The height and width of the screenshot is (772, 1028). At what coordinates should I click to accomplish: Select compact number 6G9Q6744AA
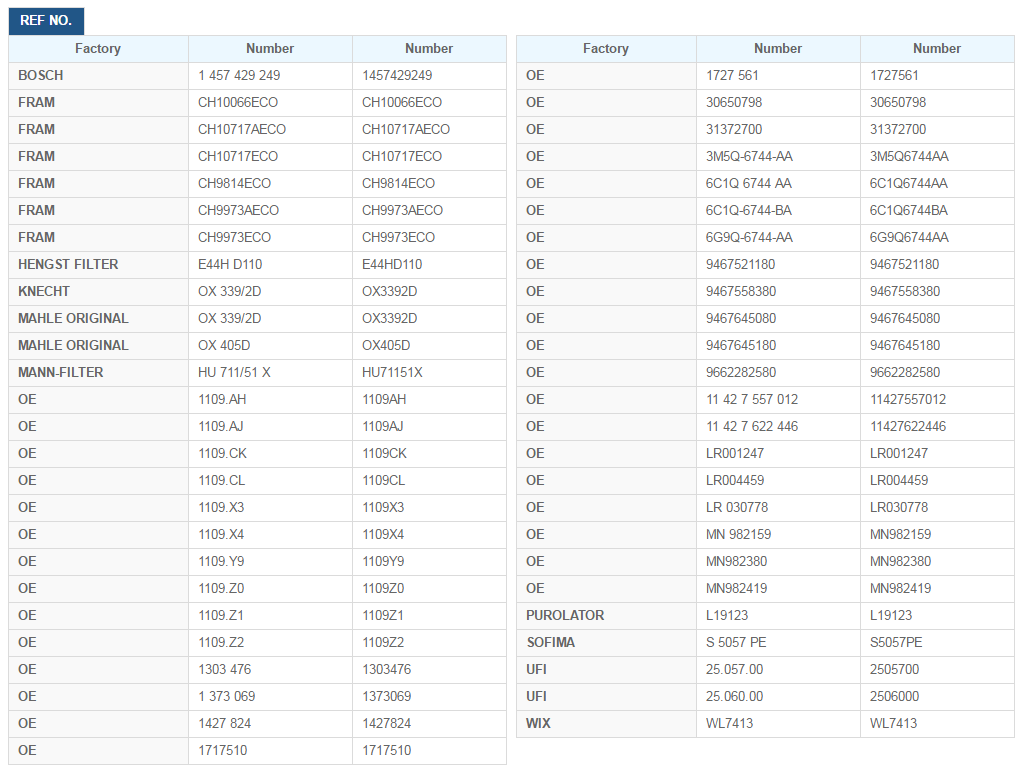pyautogui.click(x=909, y=237)
